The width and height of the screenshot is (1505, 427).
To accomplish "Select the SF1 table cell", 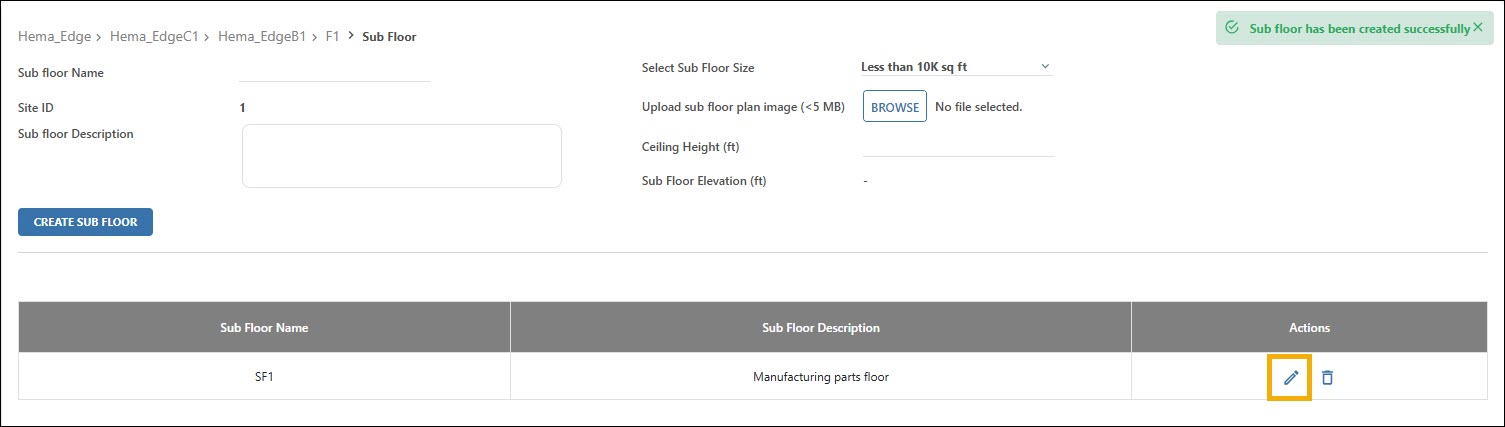I will point(264,377).
